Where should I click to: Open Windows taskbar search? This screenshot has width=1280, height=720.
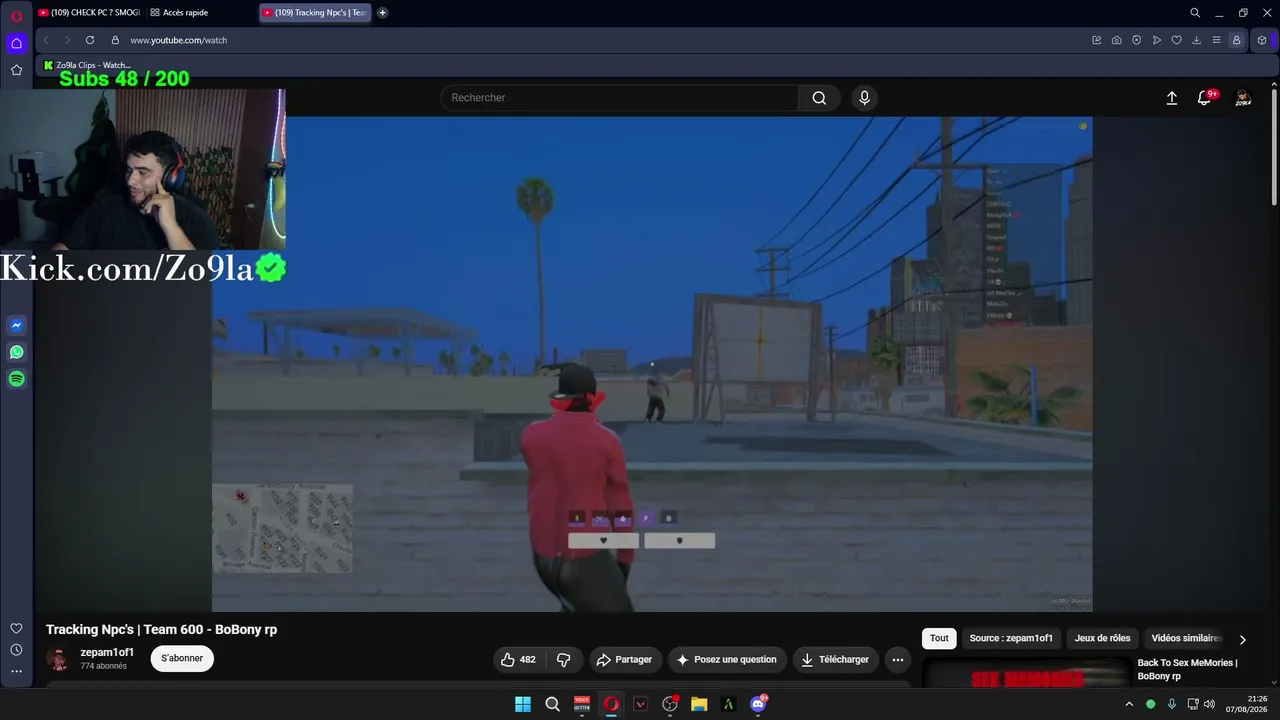click(552, 704)
